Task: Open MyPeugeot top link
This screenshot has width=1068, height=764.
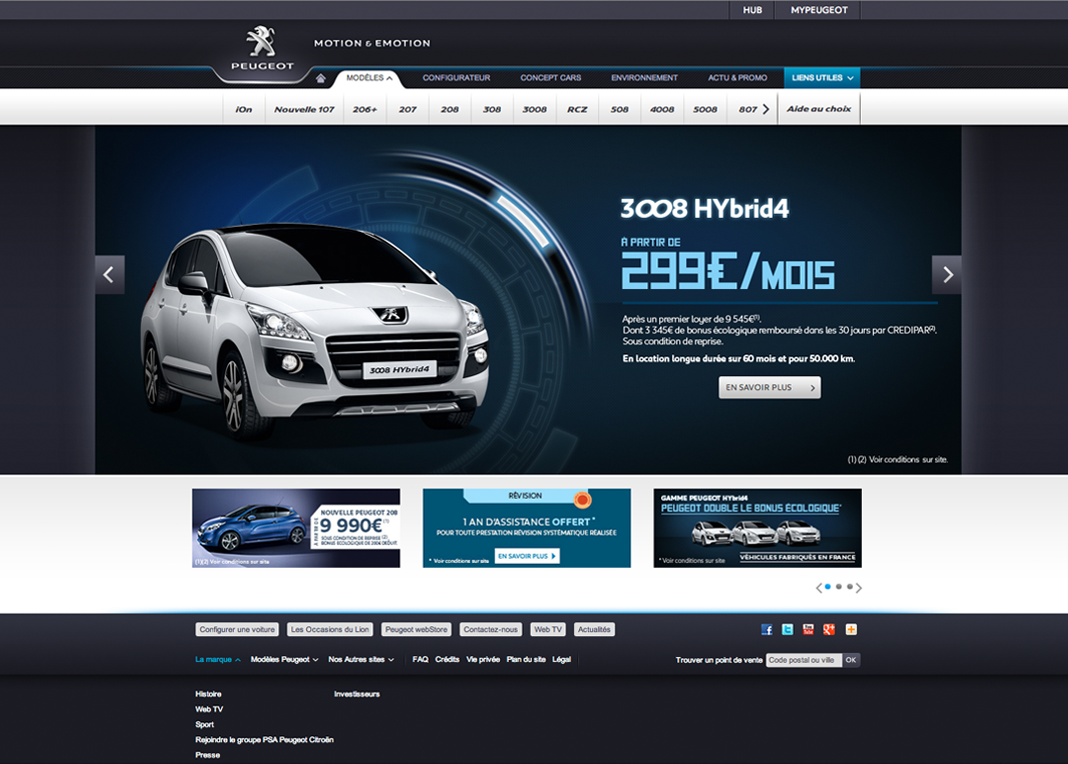Action: 819,10
